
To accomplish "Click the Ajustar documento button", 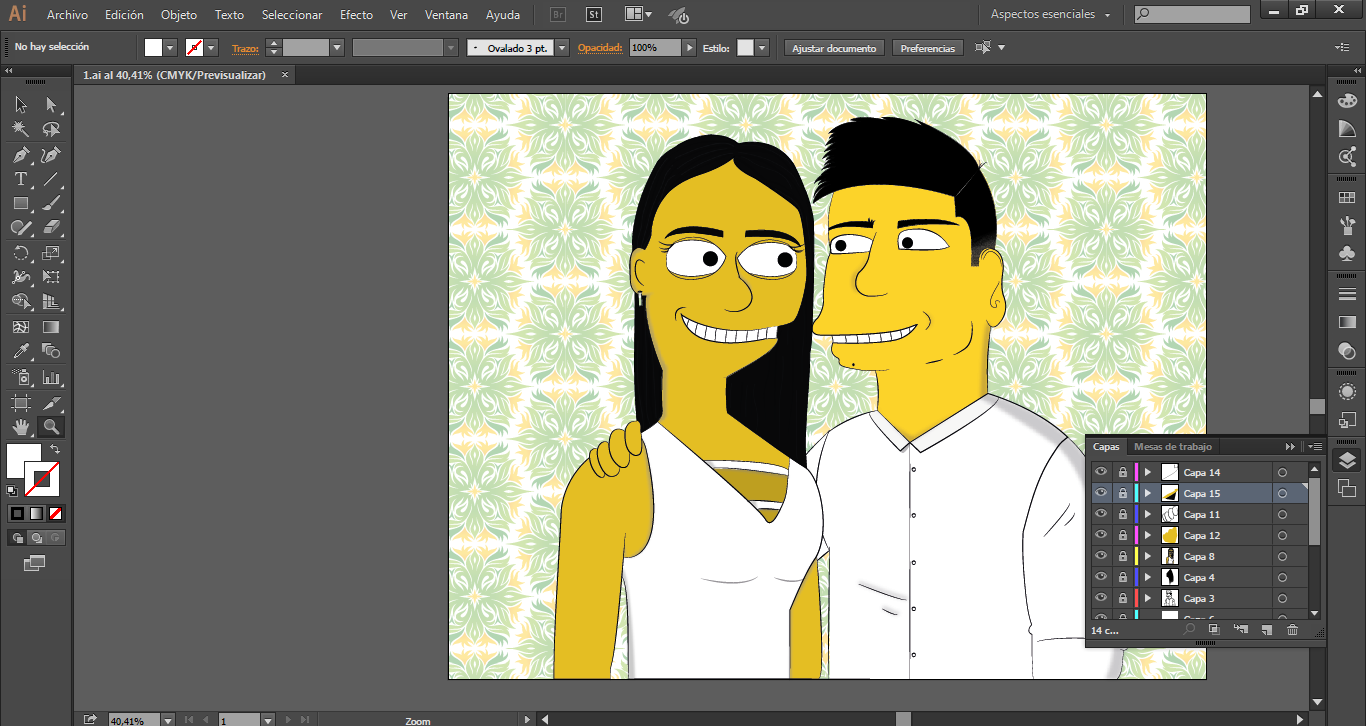I will [834, 48].
